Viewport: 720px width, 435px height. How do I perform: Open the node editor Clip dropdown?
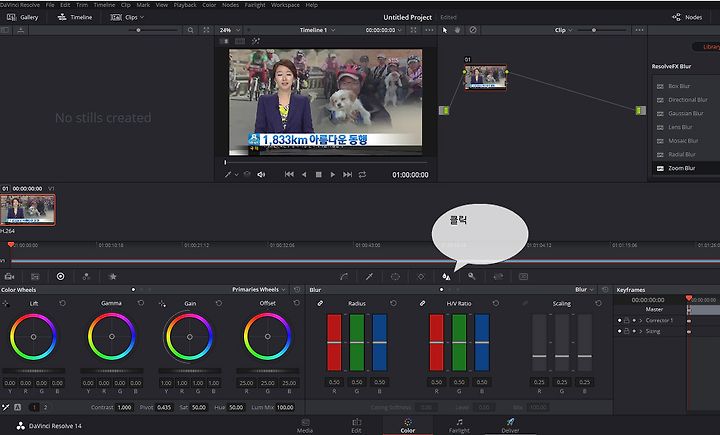coord(563,30)
